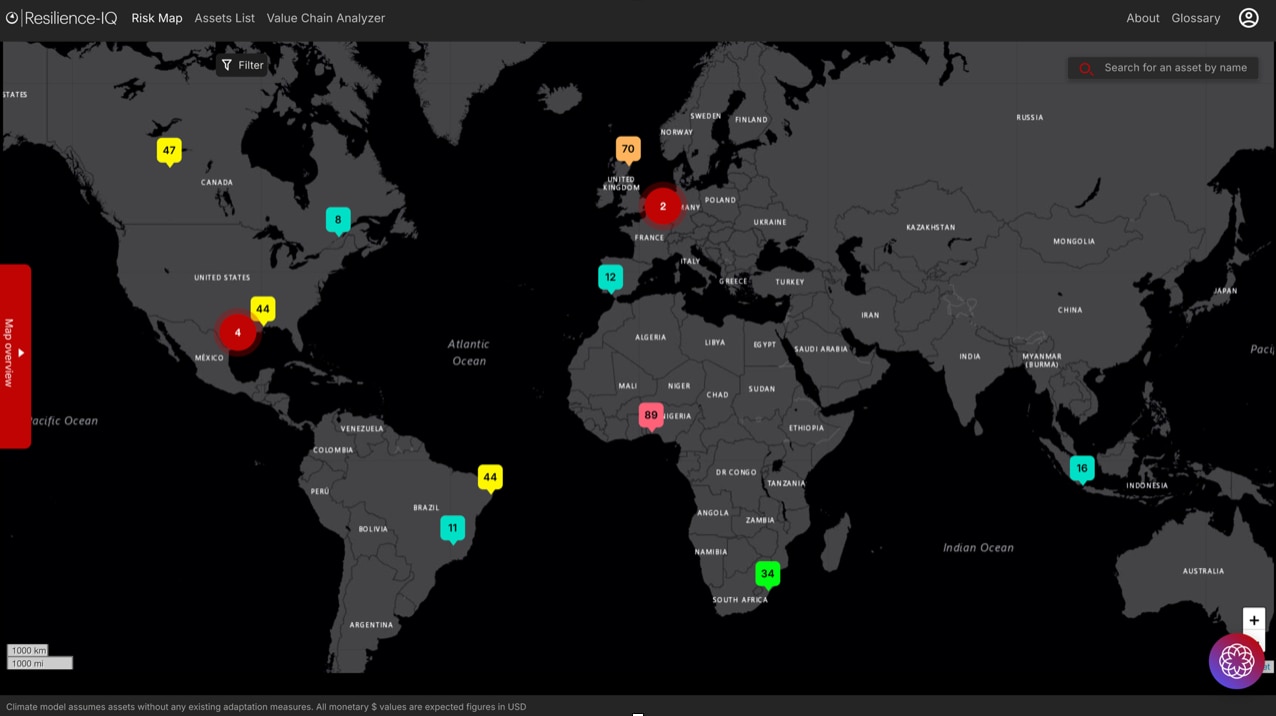Select the teal 12 marker near Spain
The height and width of the screenshot is (716, 1276).
610,278
